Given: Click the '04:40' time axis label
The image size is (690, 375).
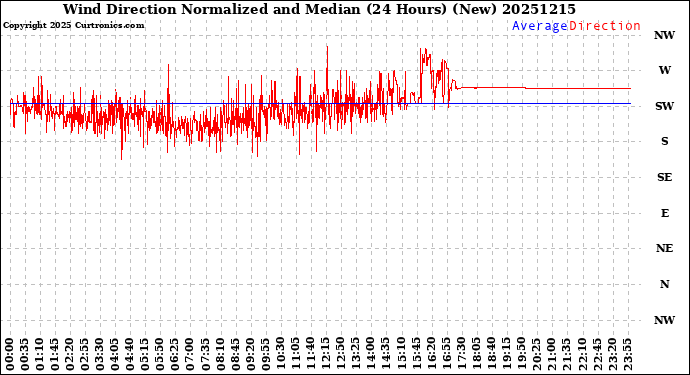Looking at the screenshot, I should [130, 355].
